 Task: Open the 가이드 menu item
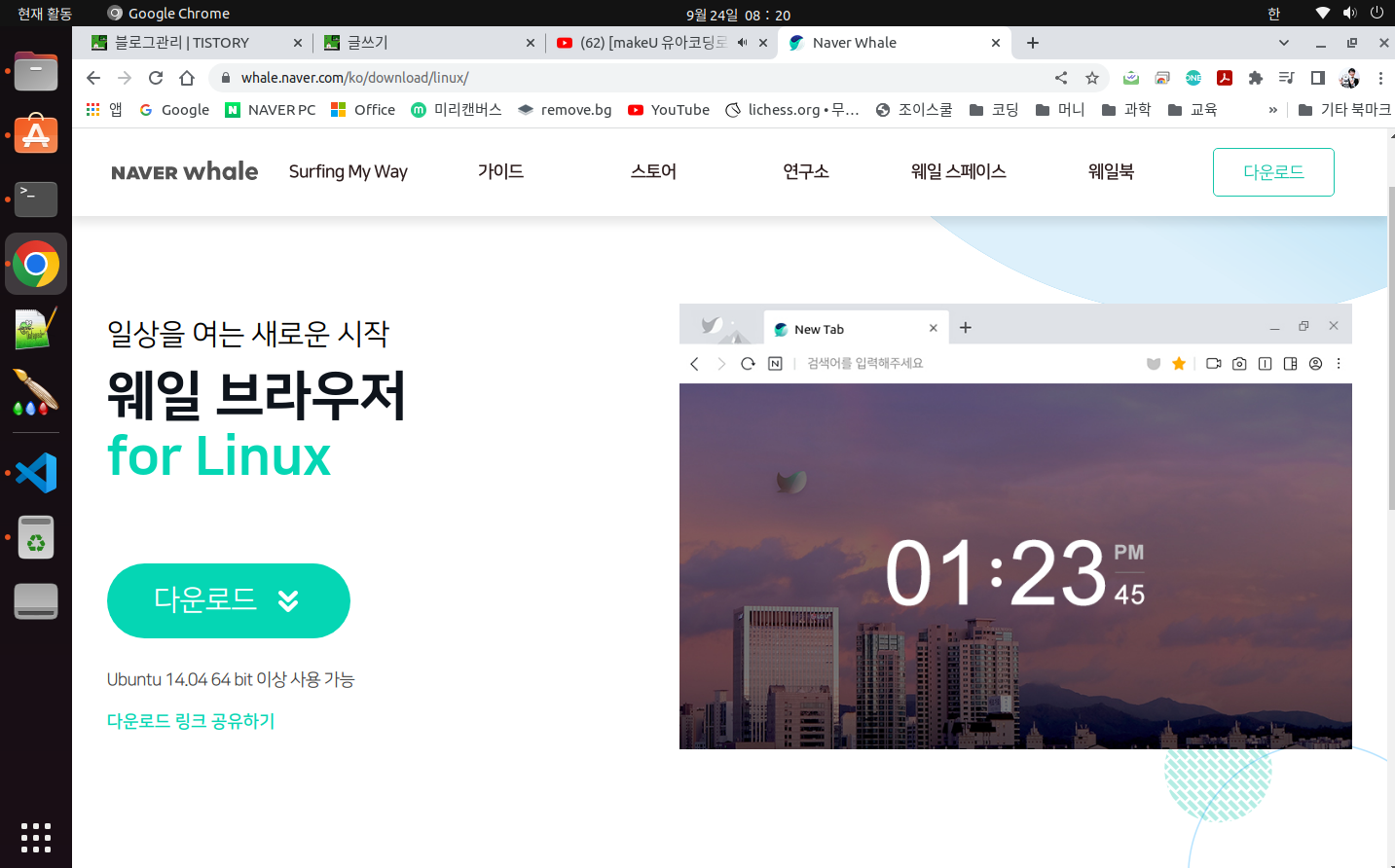point(501,172)
